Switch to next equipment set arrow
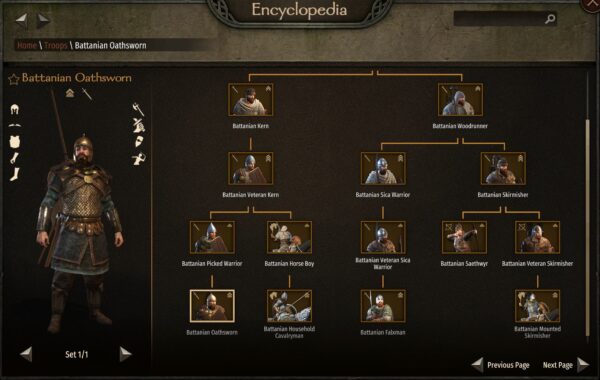600x380 pixels. (126, 354)
